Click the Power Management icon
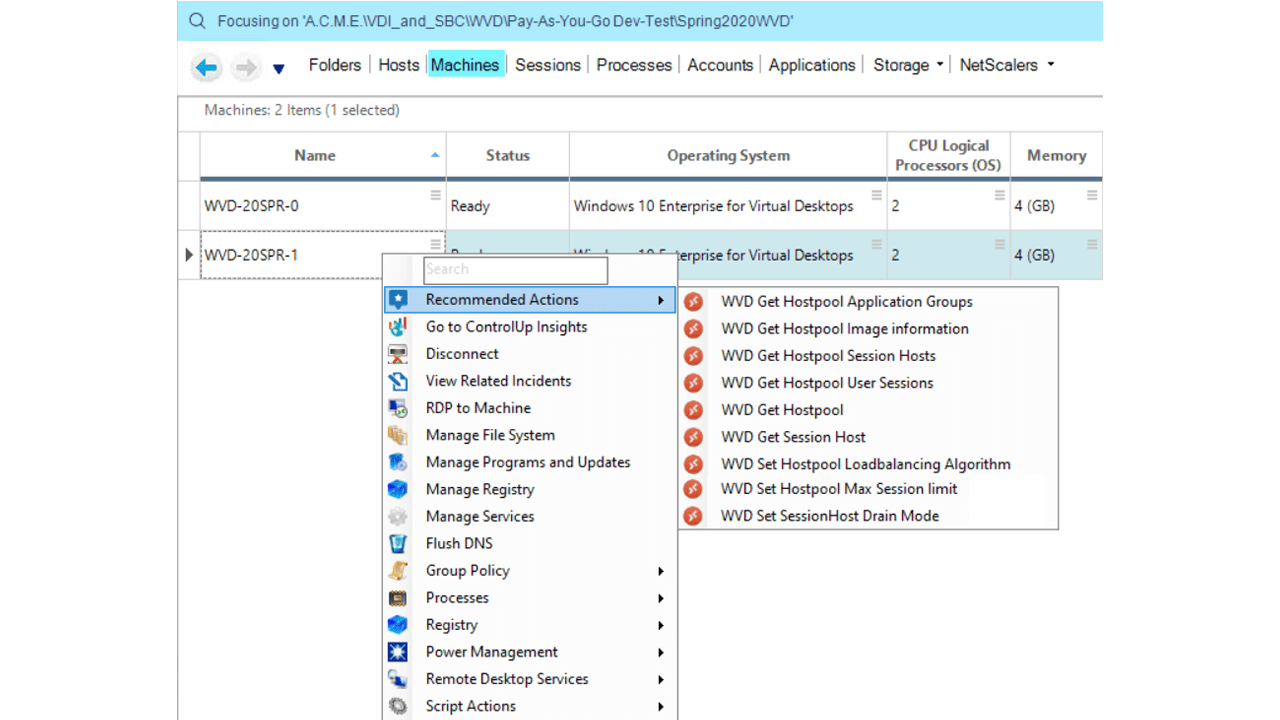Screen dimensions: 1280x720 click(398, 651)
